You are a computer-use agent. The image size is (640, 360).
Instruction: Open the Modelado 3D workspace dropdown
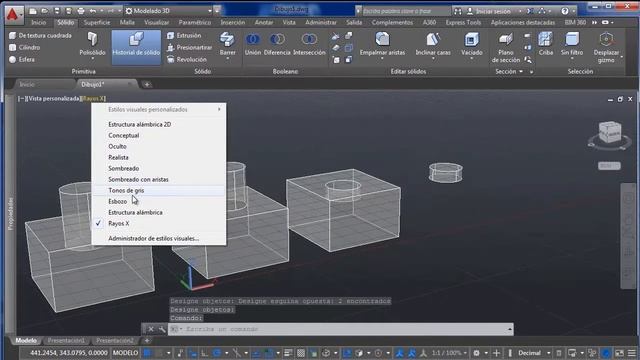[169, 11]
